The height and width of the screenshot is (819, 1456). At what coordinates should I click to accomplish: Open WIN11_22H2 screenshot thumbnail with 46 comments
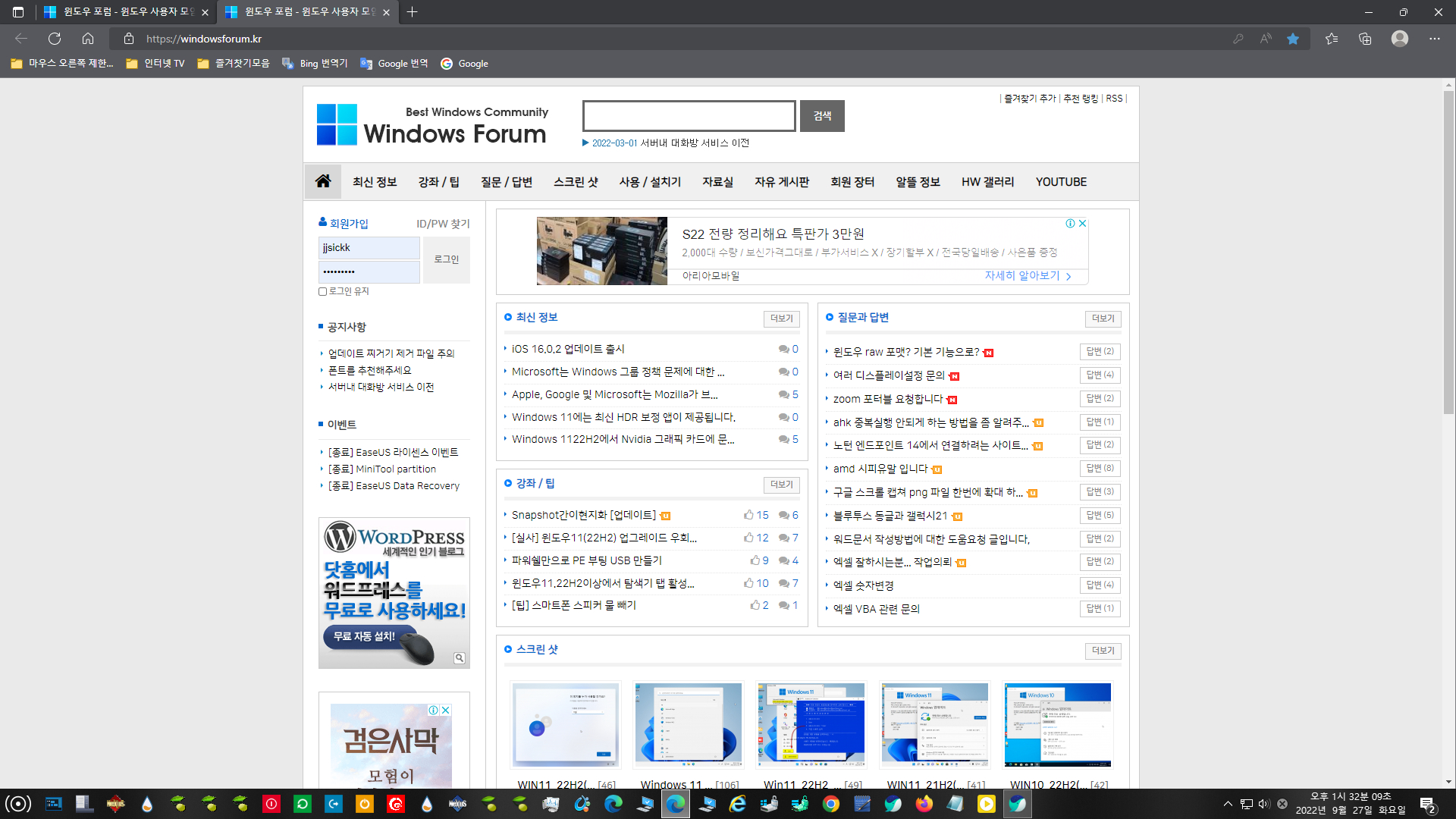[x=566, y=725]
